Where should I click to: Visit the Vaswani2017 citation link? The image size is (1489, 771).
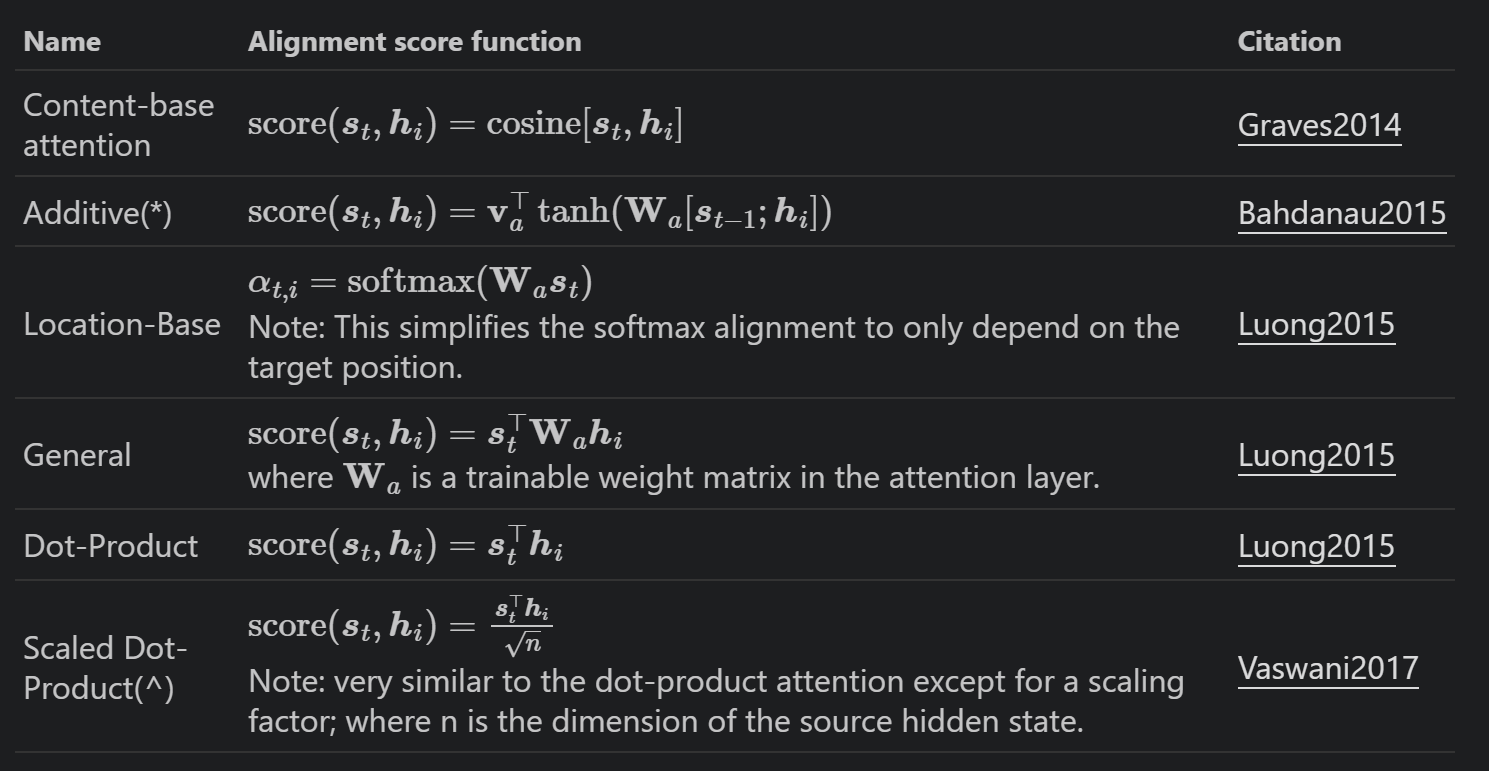click(x=1328, y=668)
